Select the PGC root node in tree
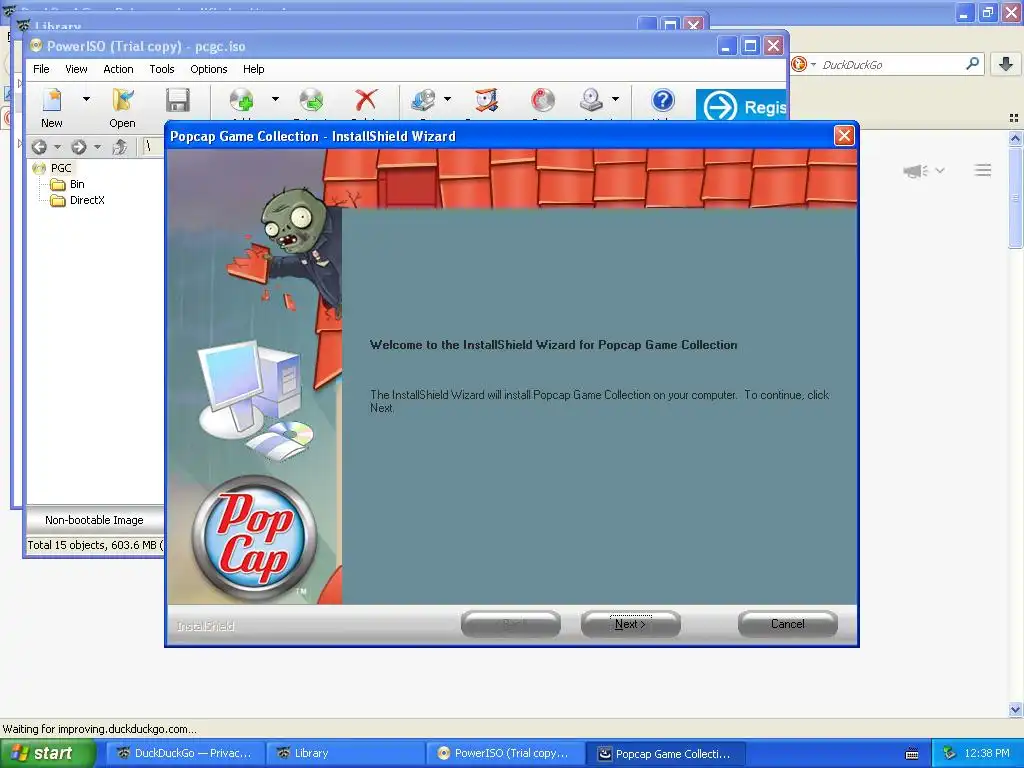The image size is (1024, 768). tap(61, 168)
